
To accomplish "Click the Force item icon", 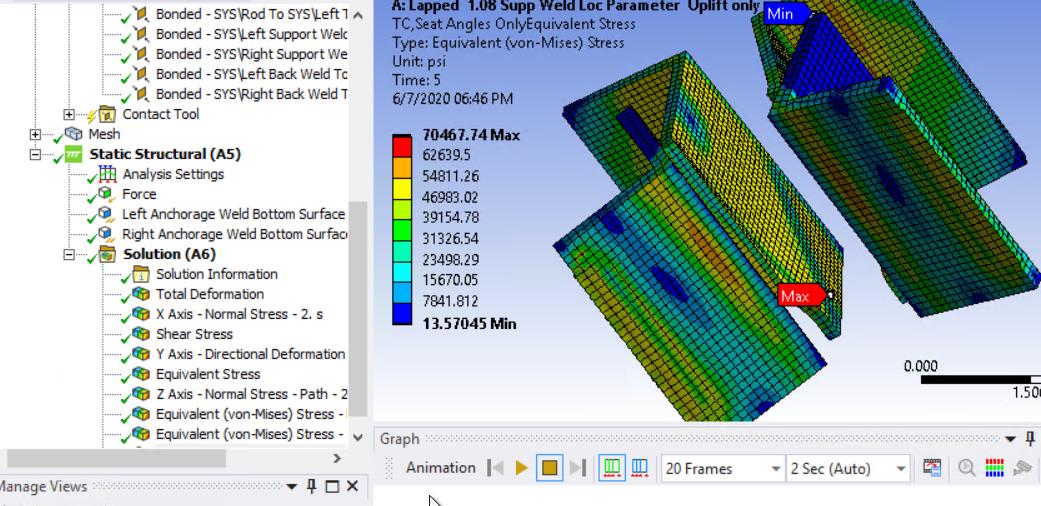I will [106, 194].
